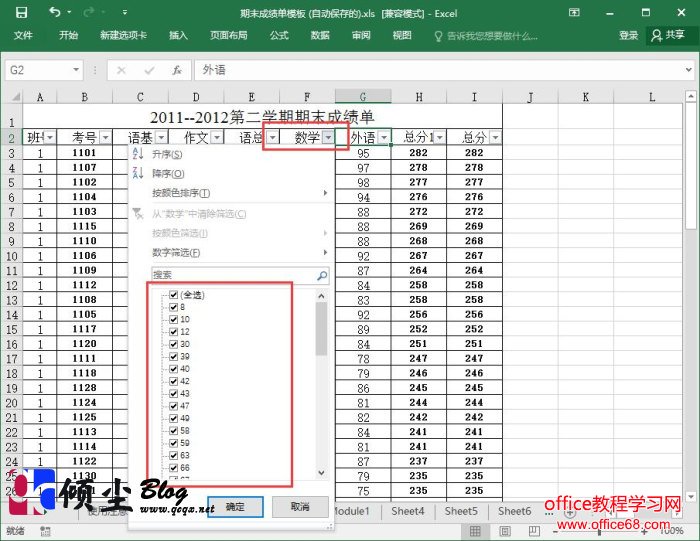The width and height of the screenshot is (700, 541).
Task: Select column header J
Action: click(x=530, y=97)
